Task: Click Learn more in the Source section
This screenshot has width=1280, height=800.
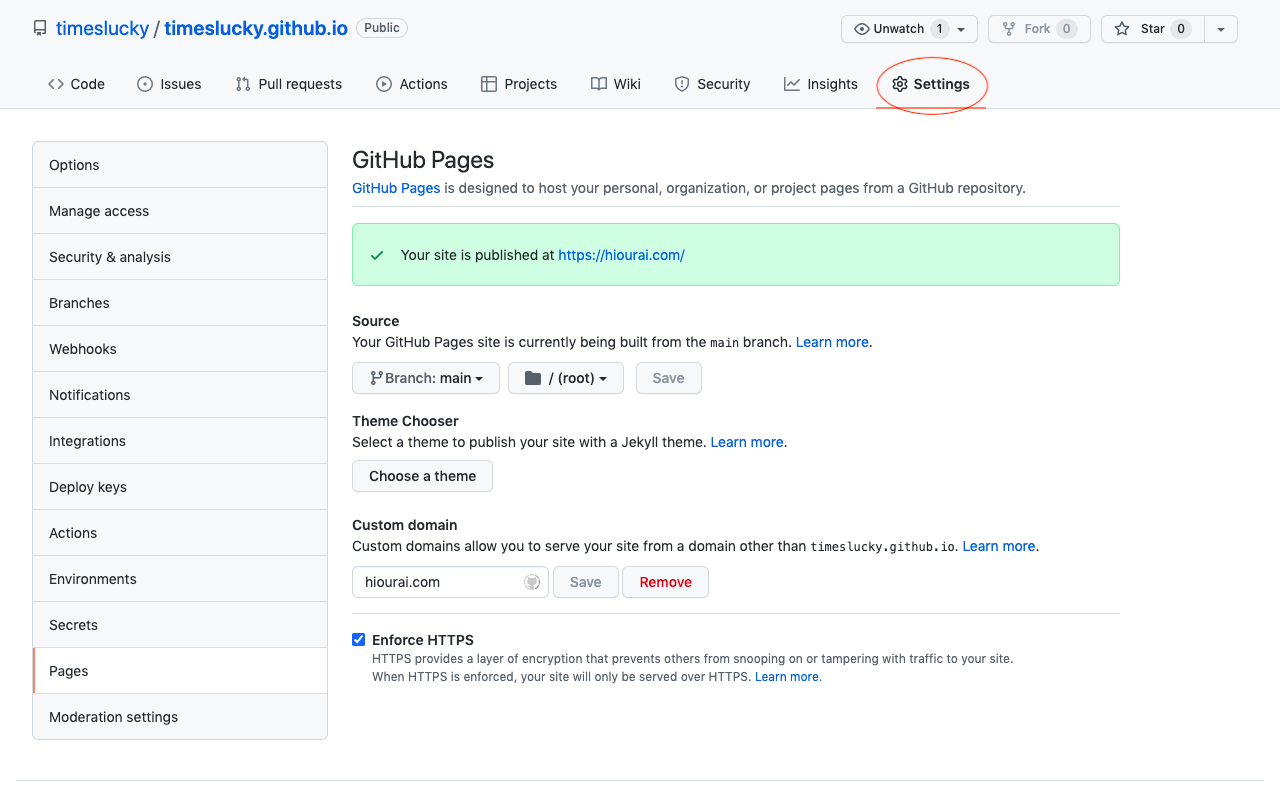Action: (x=832, y=342)
